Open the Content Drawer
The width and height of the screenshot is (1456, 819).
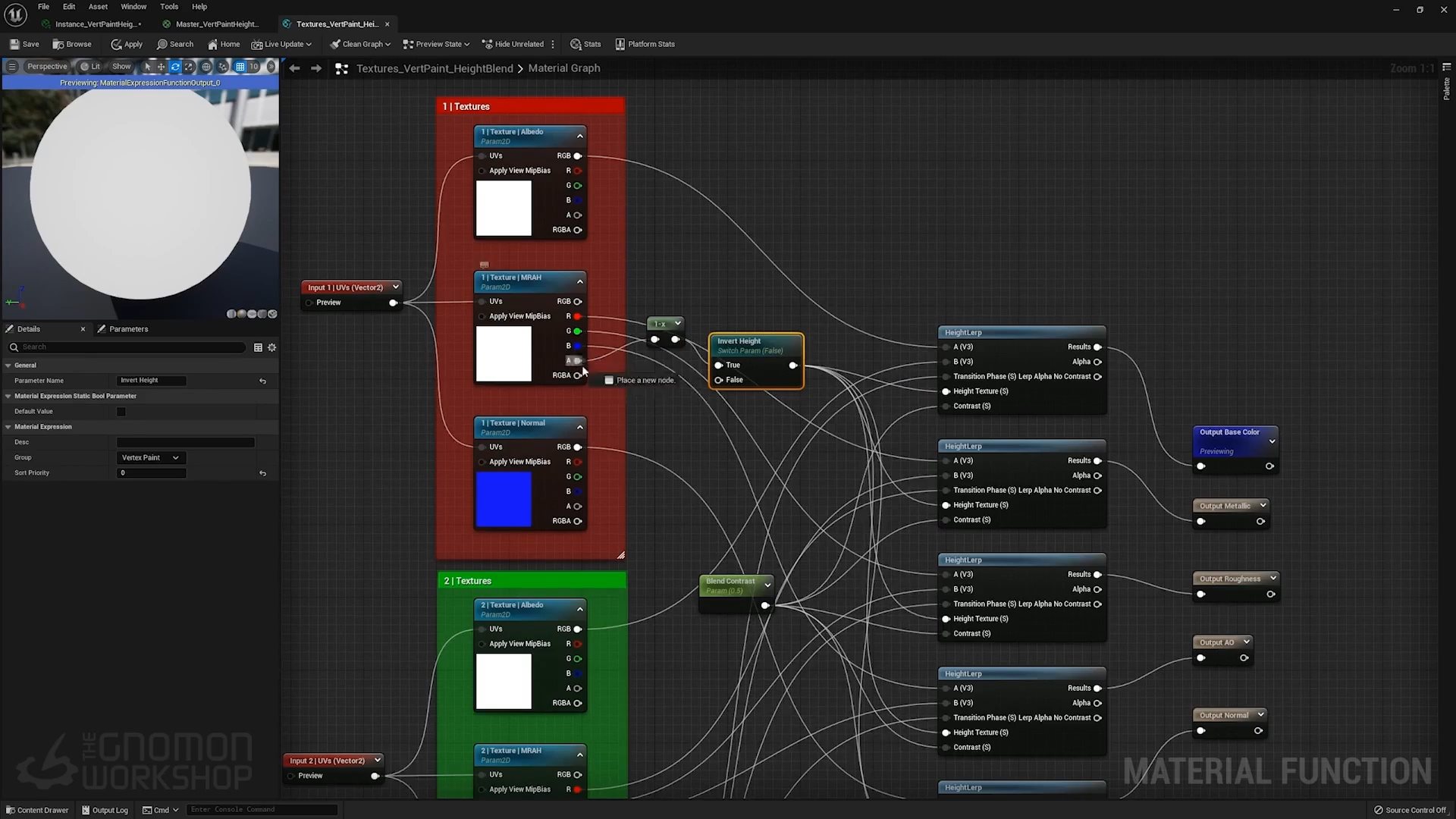click(x=37, y=810)
